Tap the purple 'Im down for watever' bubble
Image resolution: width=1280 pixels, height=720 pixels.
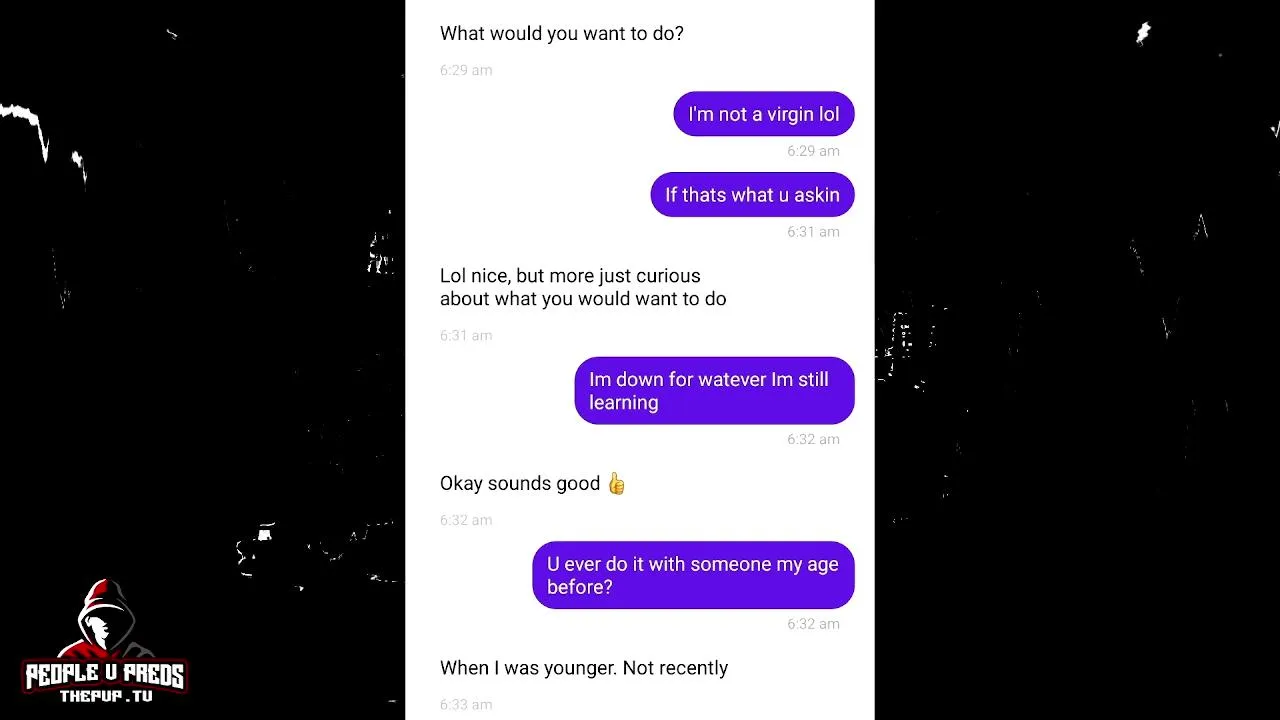tap(714, 391)
